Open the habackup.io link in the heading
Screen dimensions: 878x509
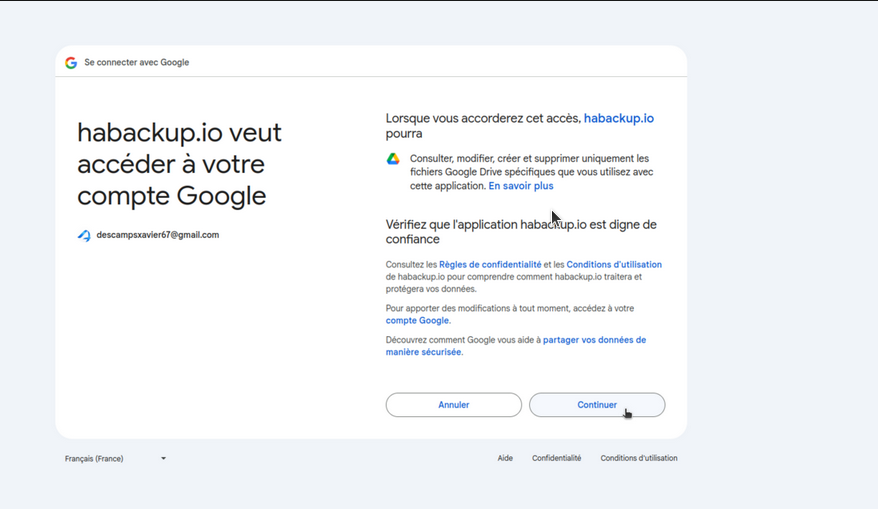pos(619,118)
